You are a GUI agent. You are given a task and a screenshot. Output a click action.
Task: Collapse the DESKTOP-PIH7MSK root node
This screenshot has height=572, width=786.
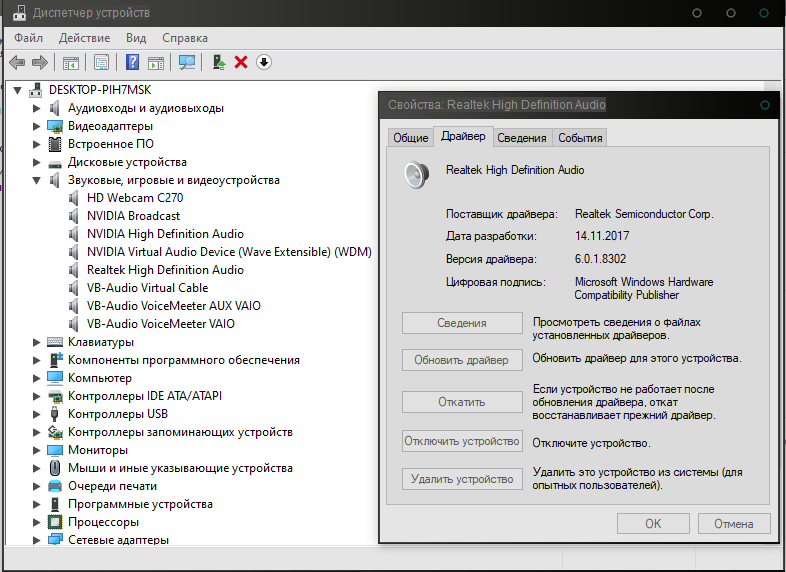(18, 91)
